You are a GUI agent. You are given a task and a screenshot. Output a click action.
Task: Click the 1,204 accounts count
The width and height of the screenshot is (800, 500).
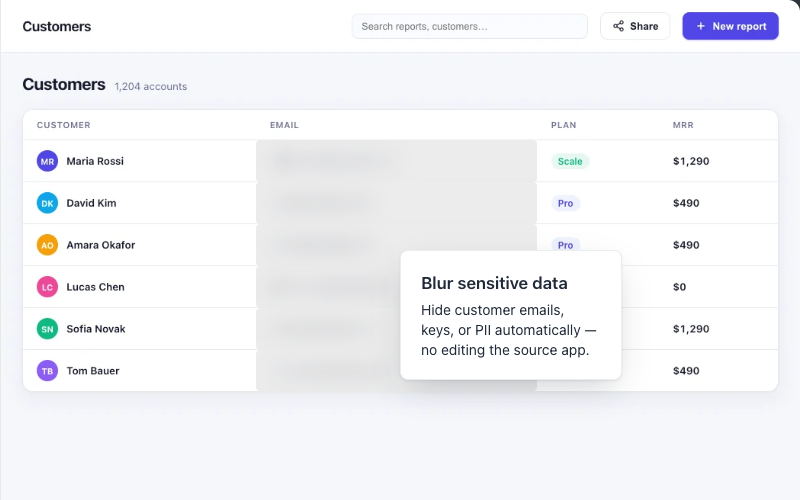(151, 87)
